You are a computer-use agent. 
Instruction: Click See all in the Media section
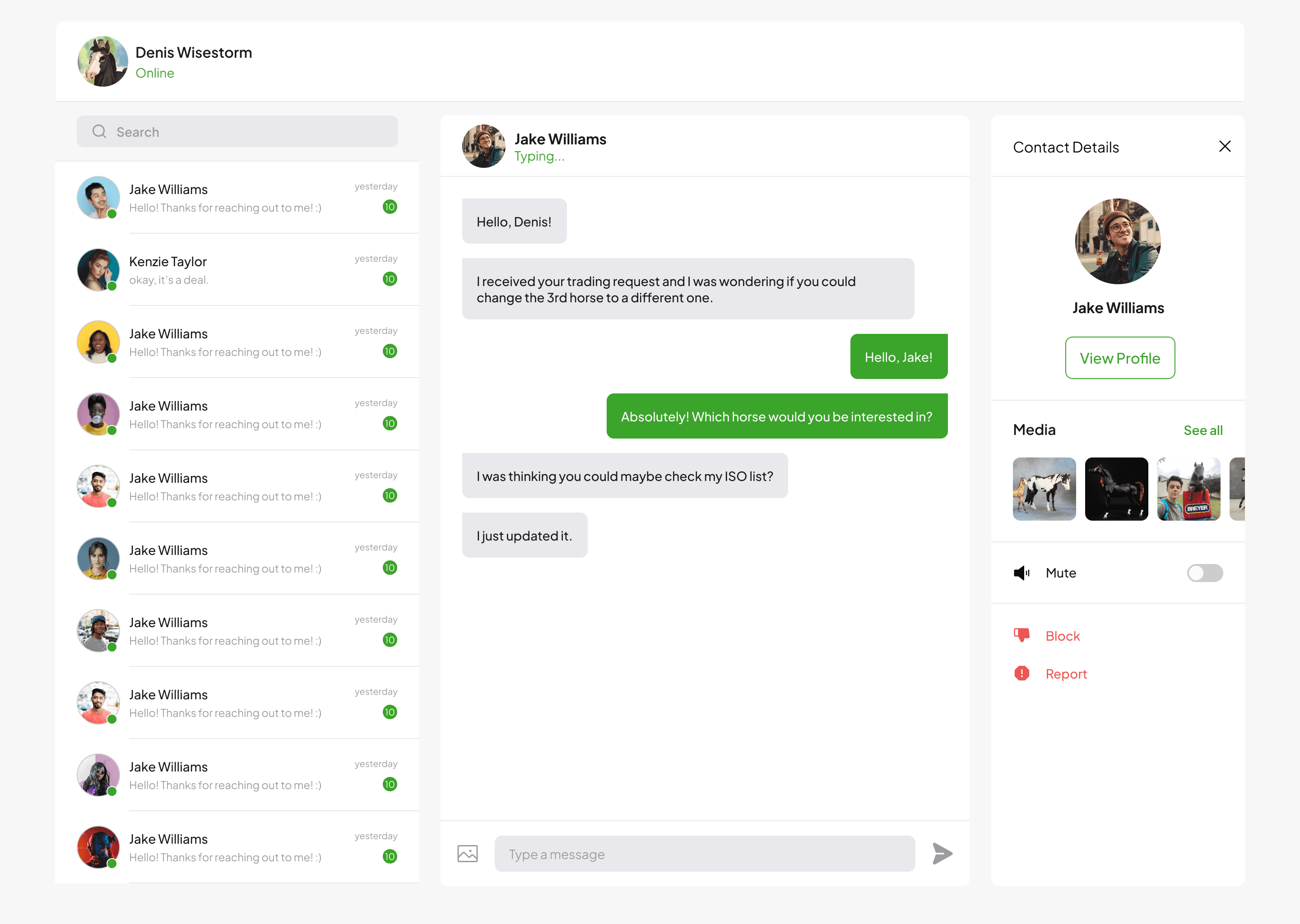pyautogui.click(x=1202, y=430)
